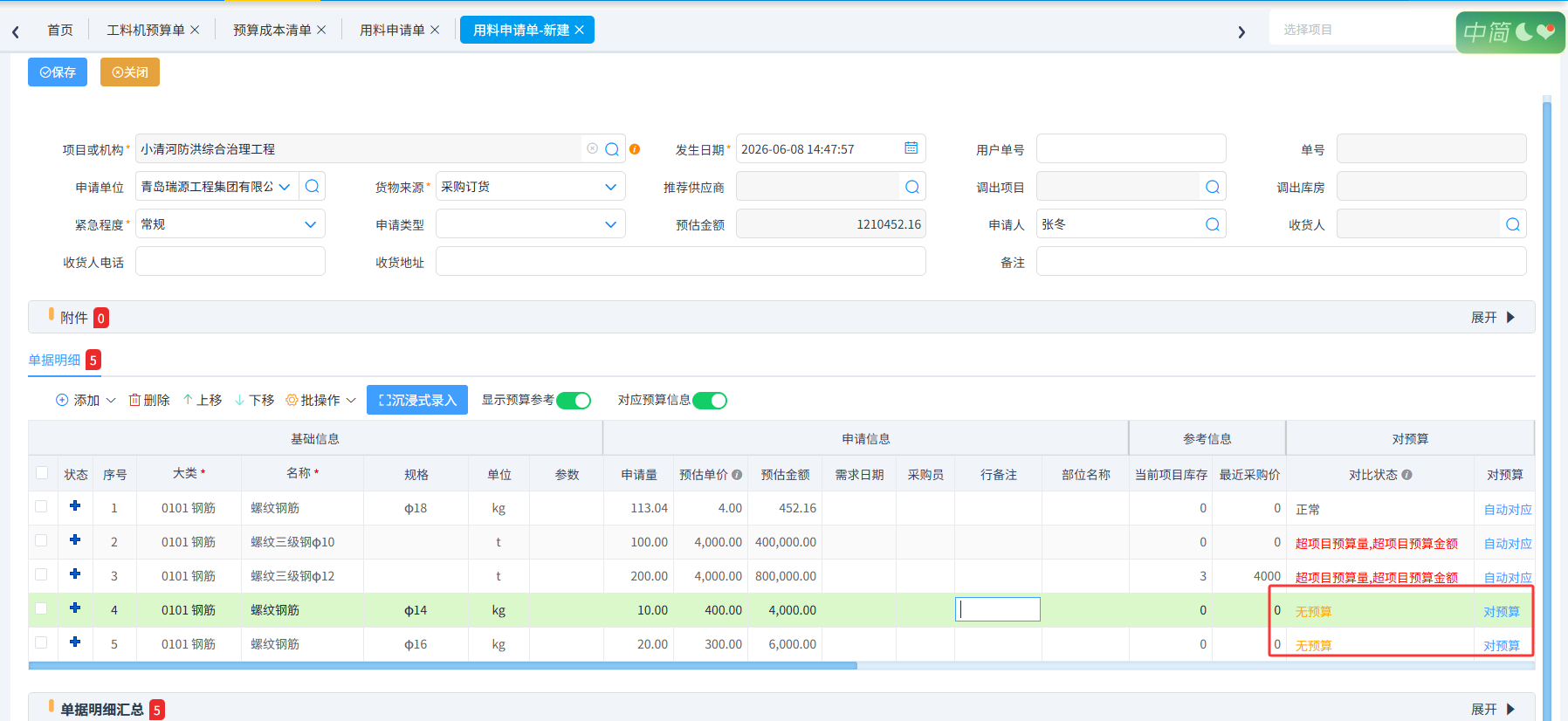Click search icon in 调出项目 field
Screen dimensions: 1568x721
1213,187
